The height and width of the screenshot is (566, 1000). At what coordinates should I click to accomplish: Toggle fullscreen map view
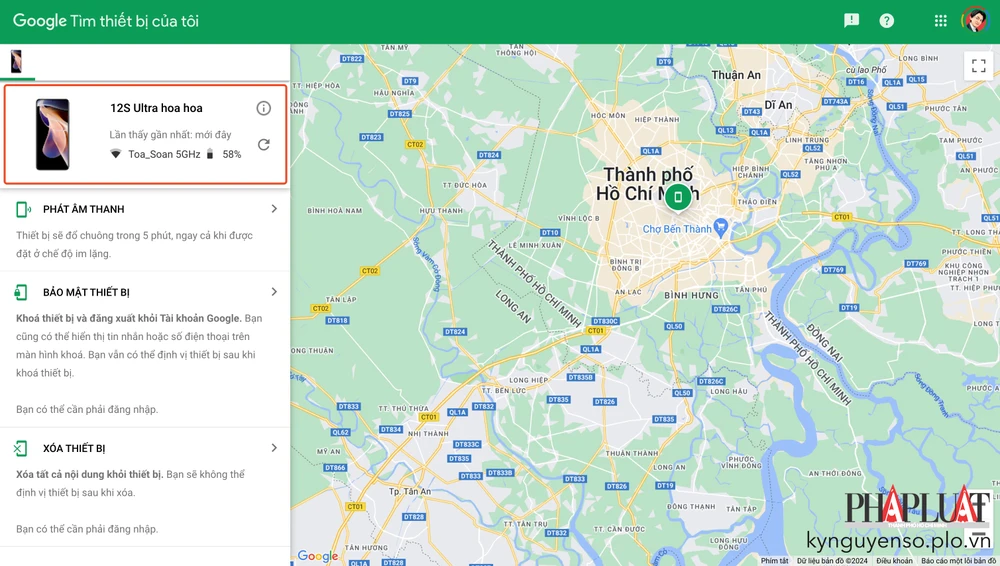coord(979,65)
